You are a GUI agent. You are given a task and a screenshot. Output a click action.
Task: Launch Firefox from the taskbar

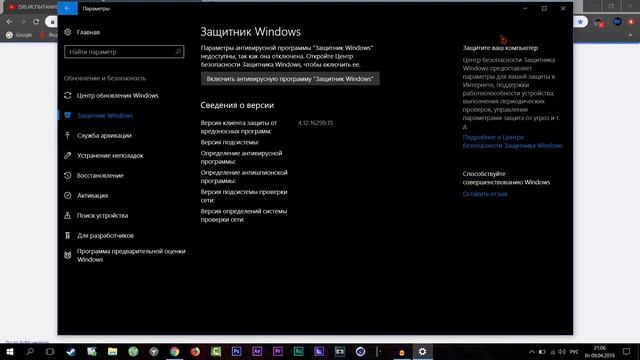[x=195, y=351]
